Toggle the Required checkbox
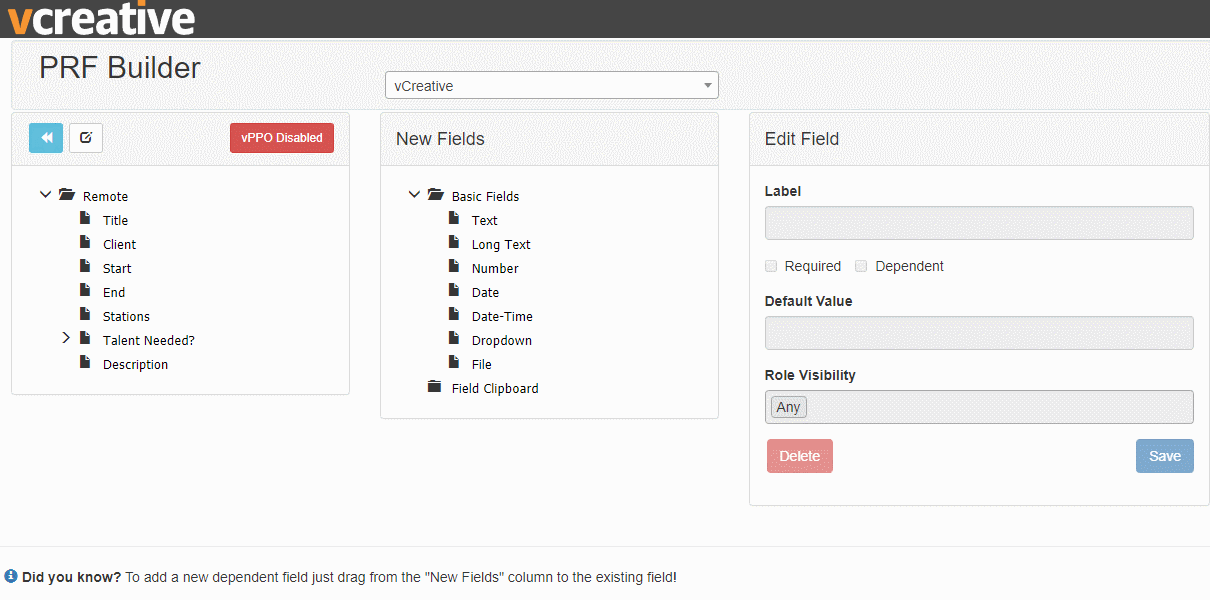 [x=771, y=266]
